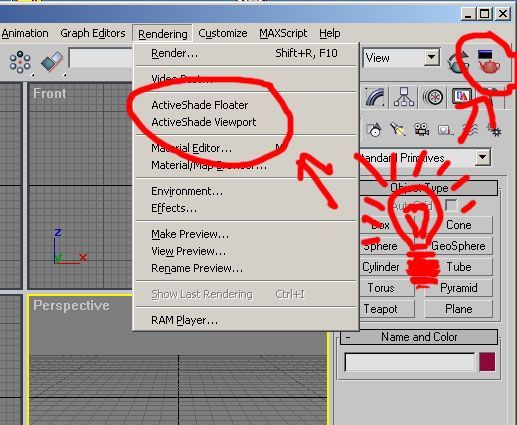
Task: Click the red teapot Quick Render icon
Action: (489, 62)
